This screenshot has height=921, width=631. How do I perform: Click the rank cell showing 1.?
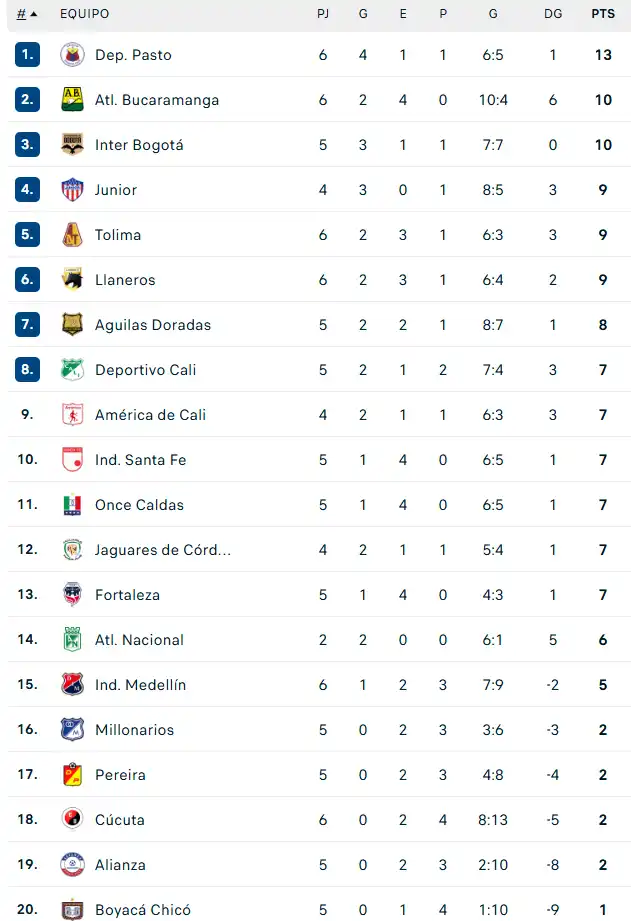27,55
